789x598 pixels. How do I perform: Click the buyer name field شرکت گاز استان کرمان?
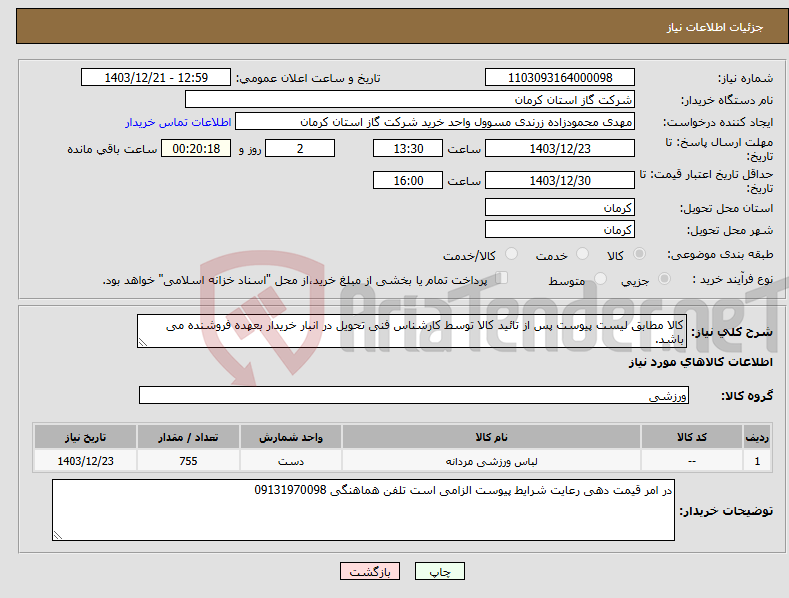tap(410, 100)
